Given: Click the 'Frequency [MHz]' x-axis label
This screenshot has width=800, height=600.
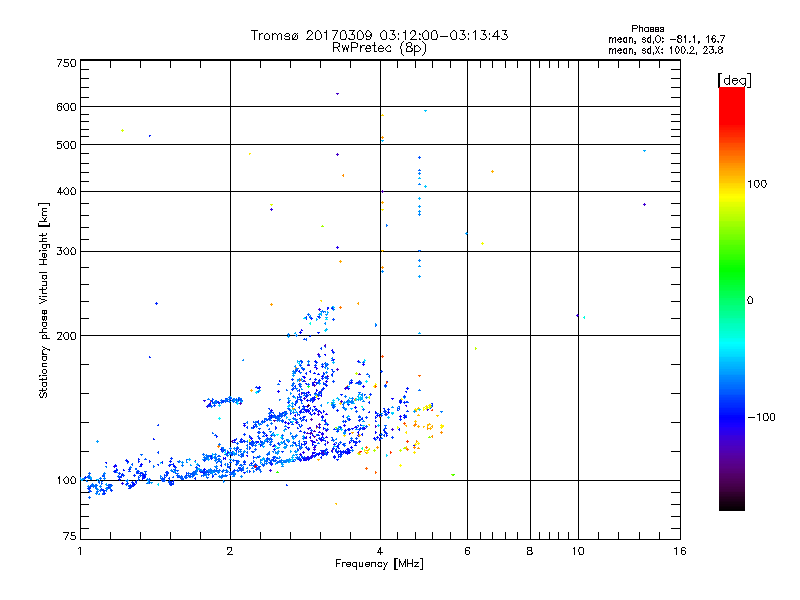Looking at the screenshot, I should pos(379,564).
